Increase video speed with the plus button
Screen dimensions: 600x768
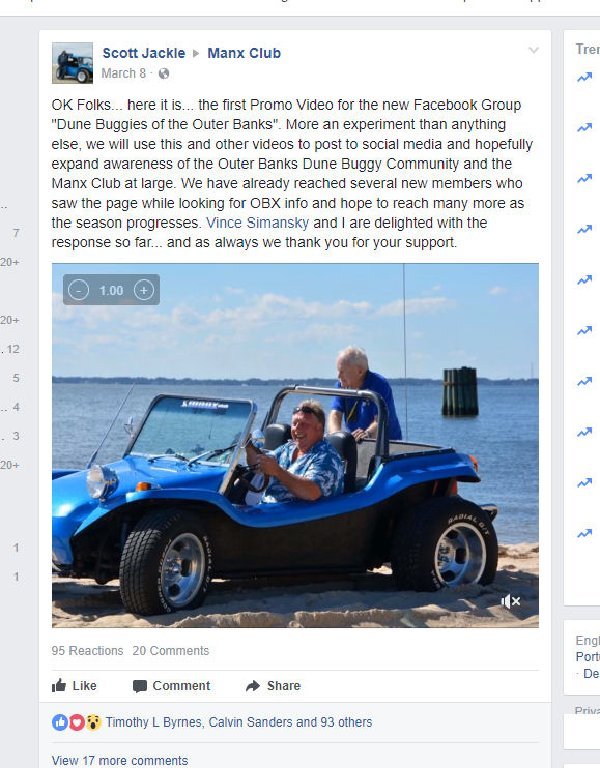coord(144,290)
